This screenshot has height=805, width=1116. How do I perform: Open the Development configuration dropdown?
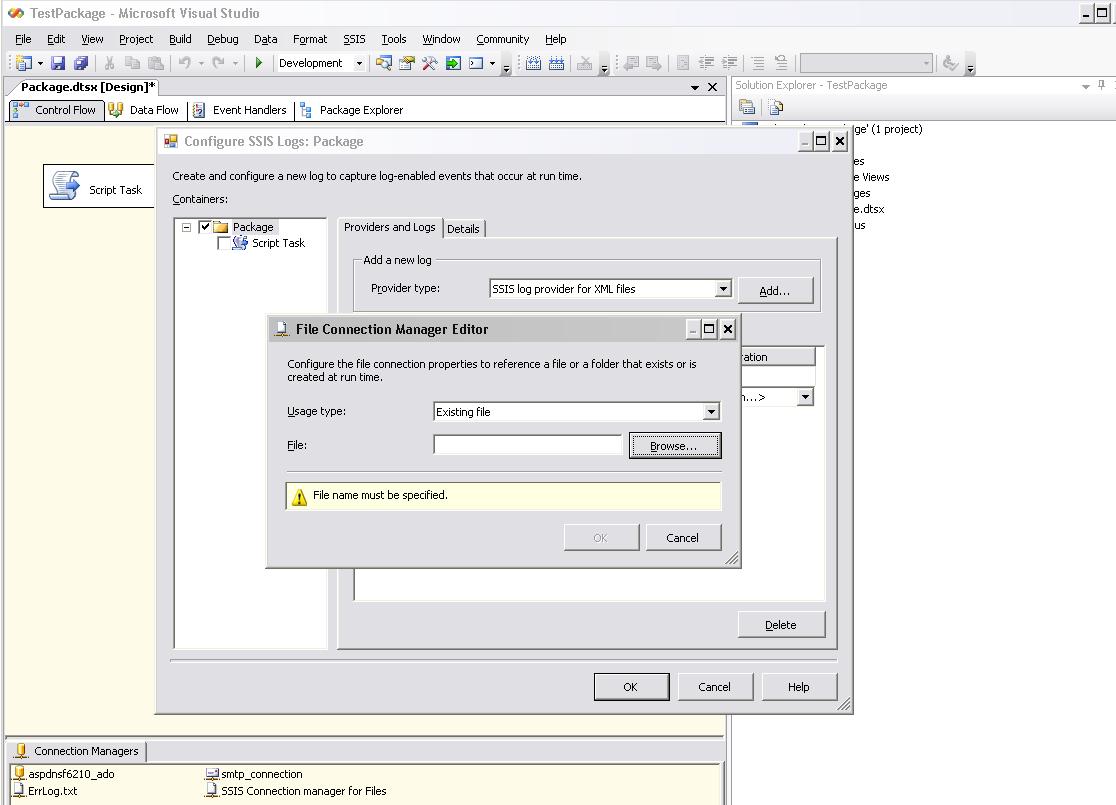pyautogui.click(x=359, y=64)
